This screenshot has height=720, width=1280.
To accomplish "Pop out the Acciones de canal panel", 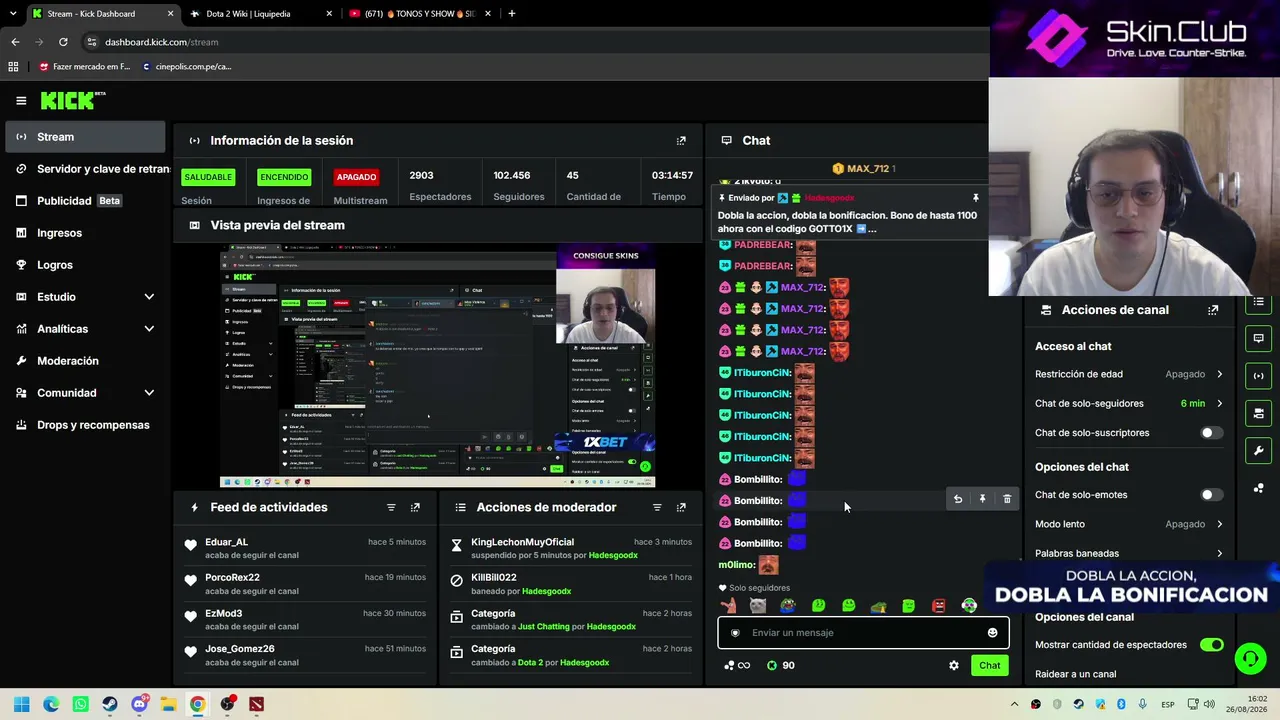I will (x=1213, y=310).
